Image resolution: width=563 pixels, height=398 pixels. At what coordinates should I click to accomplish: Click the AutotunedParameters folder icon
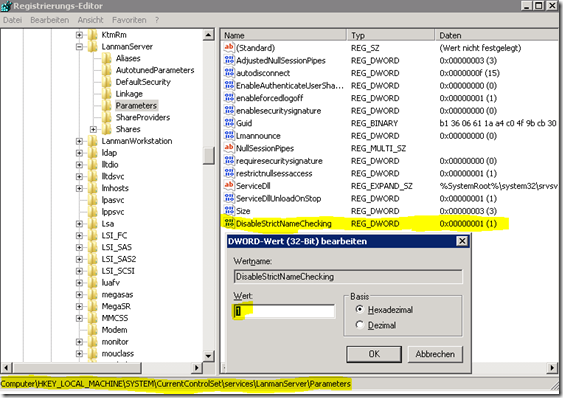click(x=107, y=70)
